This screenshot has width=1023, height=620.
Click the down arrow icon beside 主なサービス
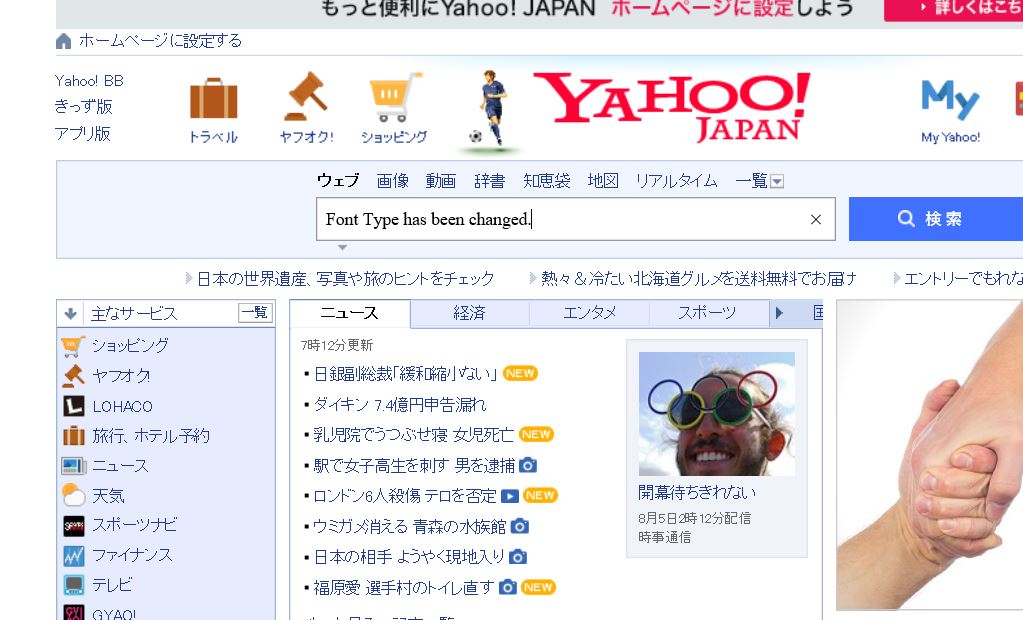[70, 313]
